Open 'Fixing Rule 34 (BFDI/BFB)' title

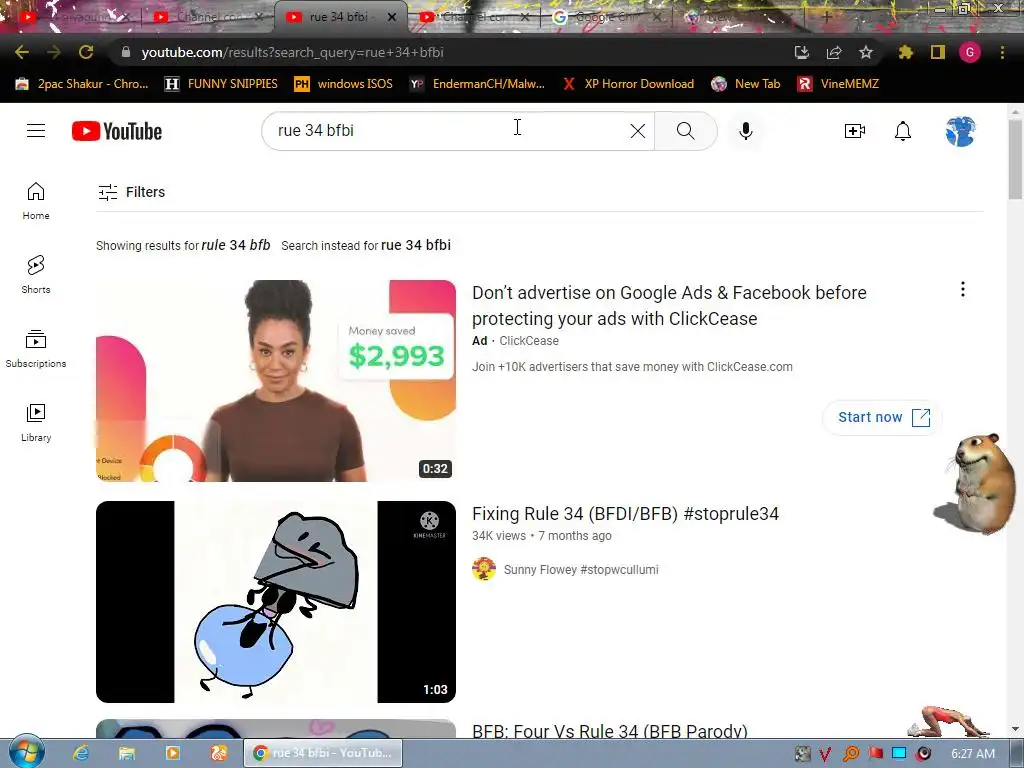pyautogui.click(x=625, y=514)
